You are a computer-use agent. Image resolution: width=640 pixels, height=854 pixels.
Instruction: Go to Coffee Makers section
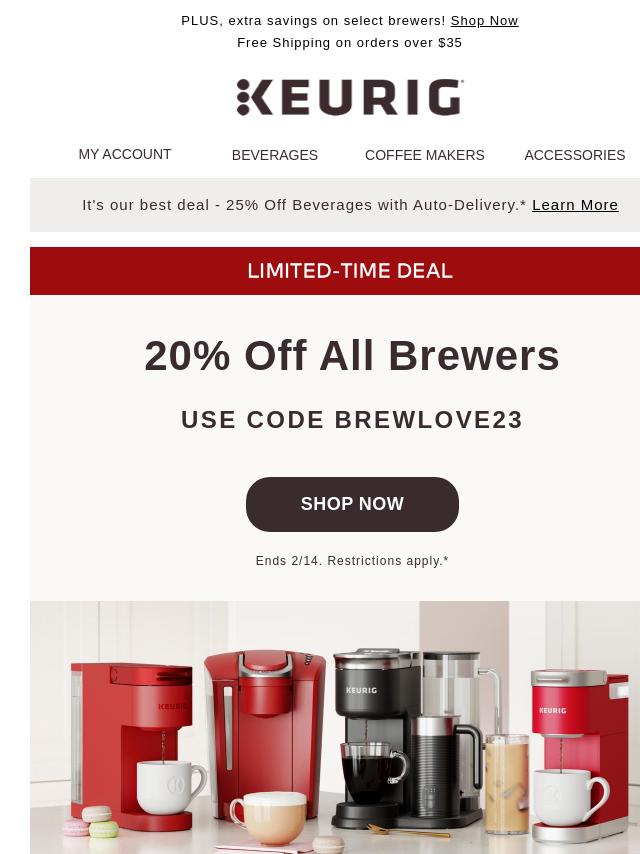(424, 155)
